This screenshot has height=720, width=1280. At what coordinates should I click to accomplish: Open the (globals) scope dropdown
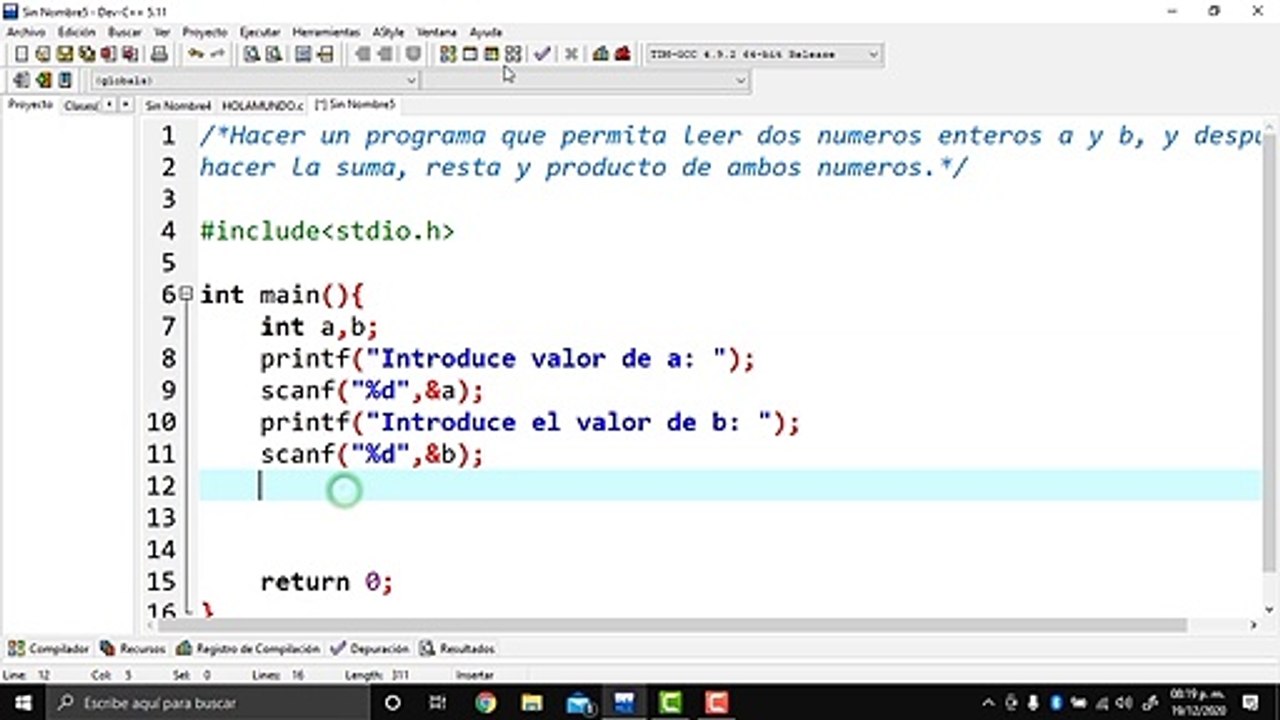point(410,80)
